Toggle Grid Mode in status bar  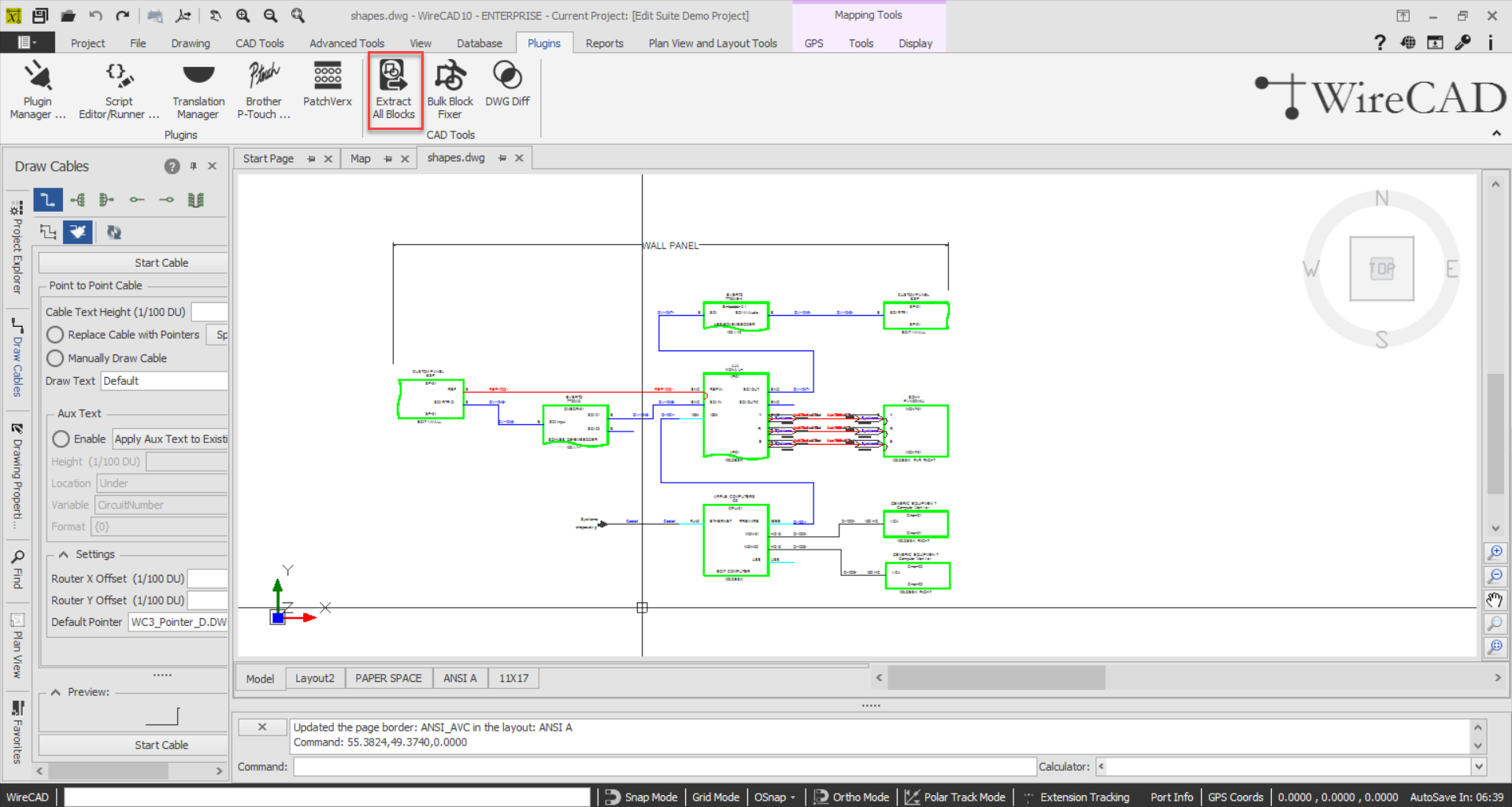tap(715, 797)
